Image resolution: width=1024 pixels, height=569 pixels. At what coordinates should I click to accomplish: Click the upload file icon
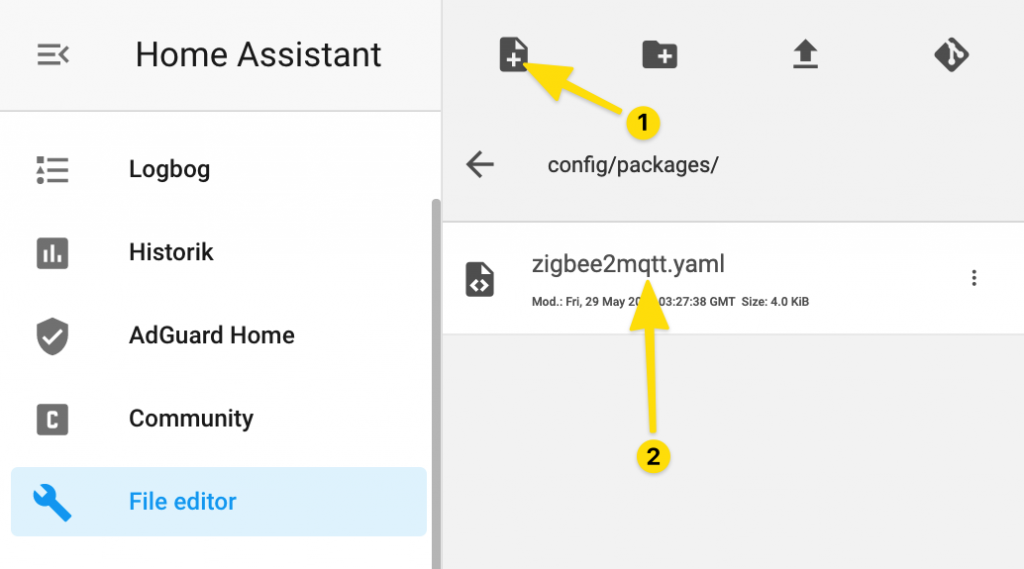pyautogui.click(x=805, y=54)
